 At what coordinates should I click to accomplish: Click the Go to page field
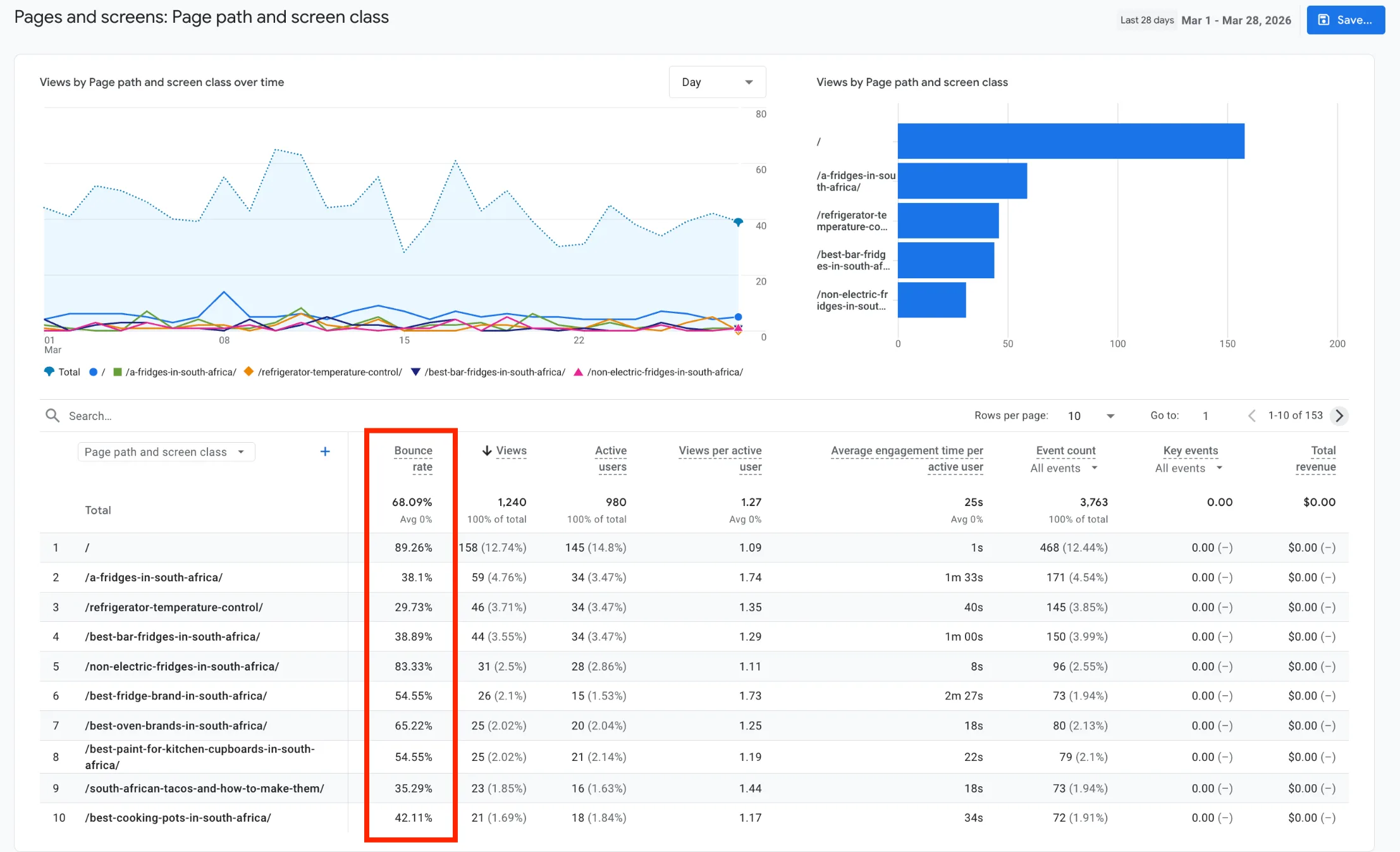pos(1207,416)
